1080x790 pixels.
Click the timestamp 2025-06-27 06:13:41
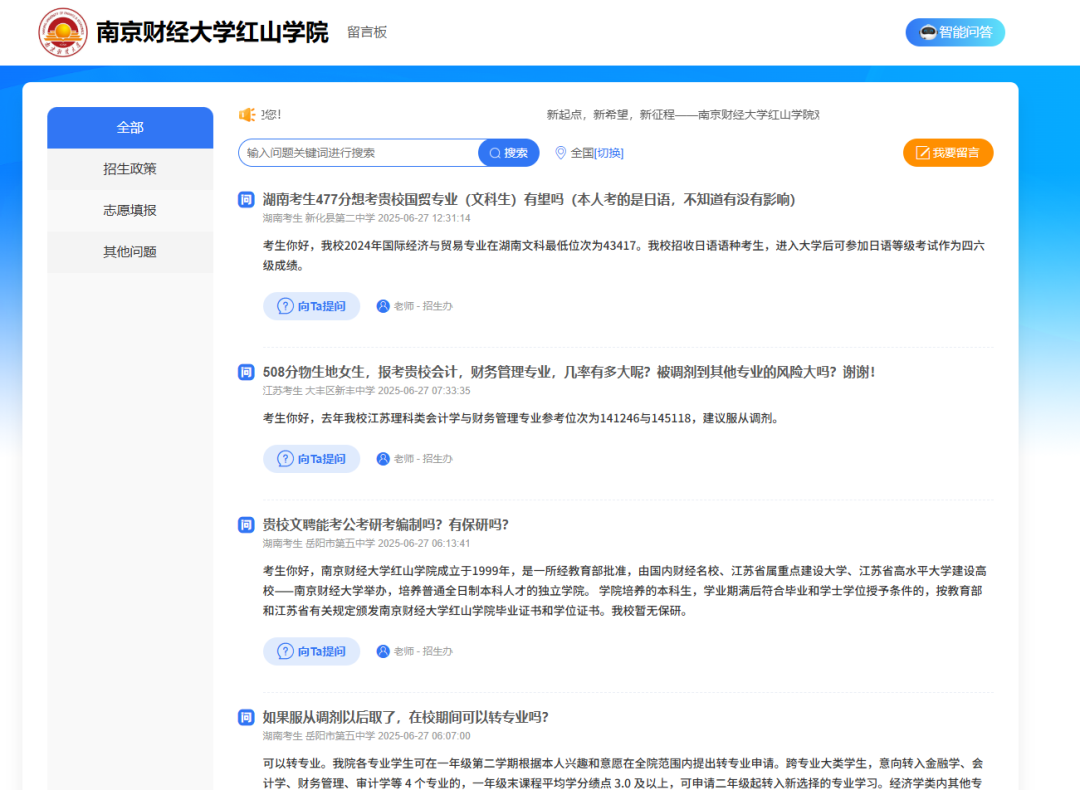tap(424, 543)
